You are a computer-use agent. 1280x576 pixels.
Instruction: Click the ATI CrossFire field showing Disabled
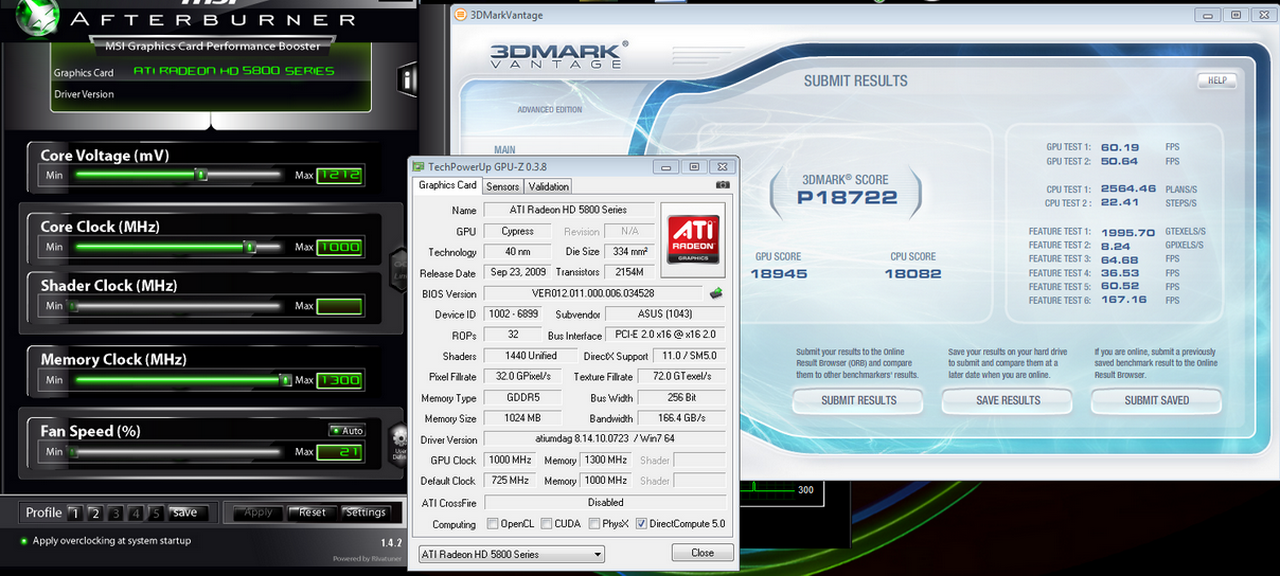(x=605, y=502)
